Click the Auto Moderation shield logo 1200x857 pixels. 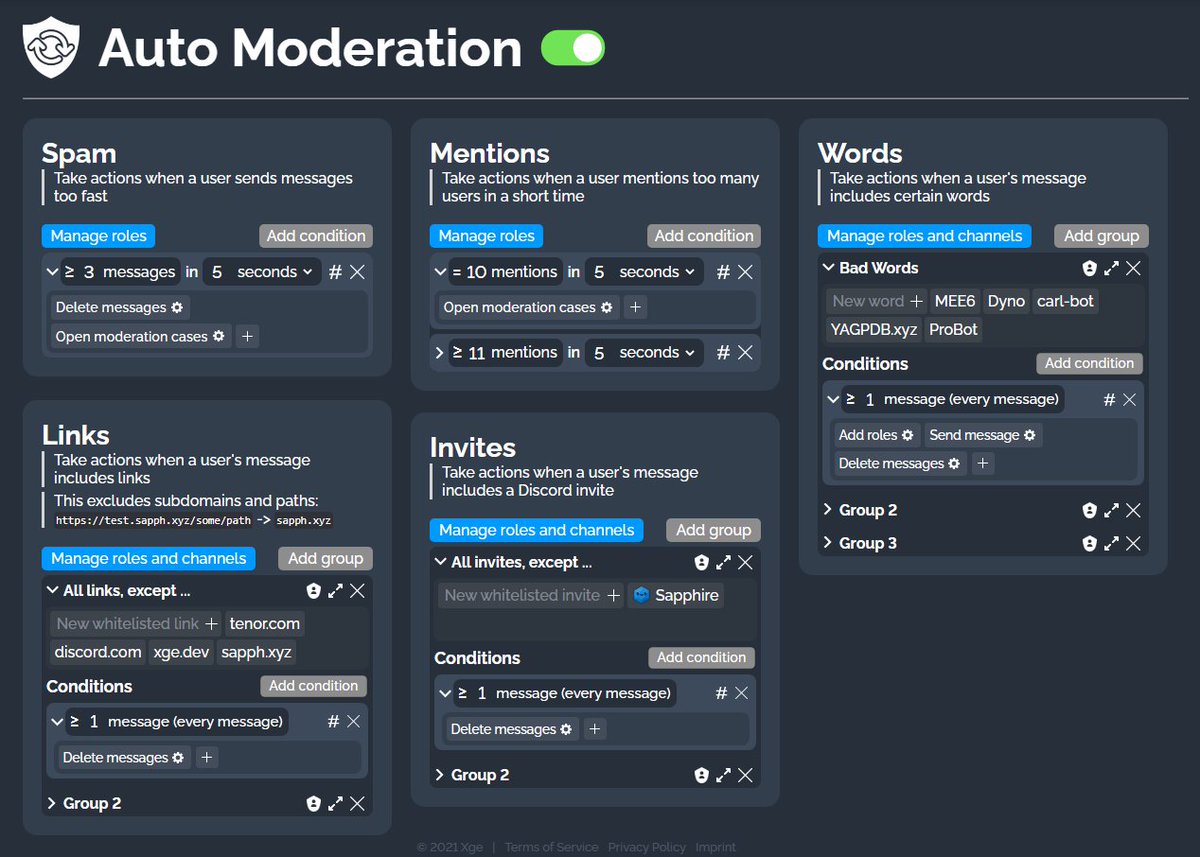[51, 48]
